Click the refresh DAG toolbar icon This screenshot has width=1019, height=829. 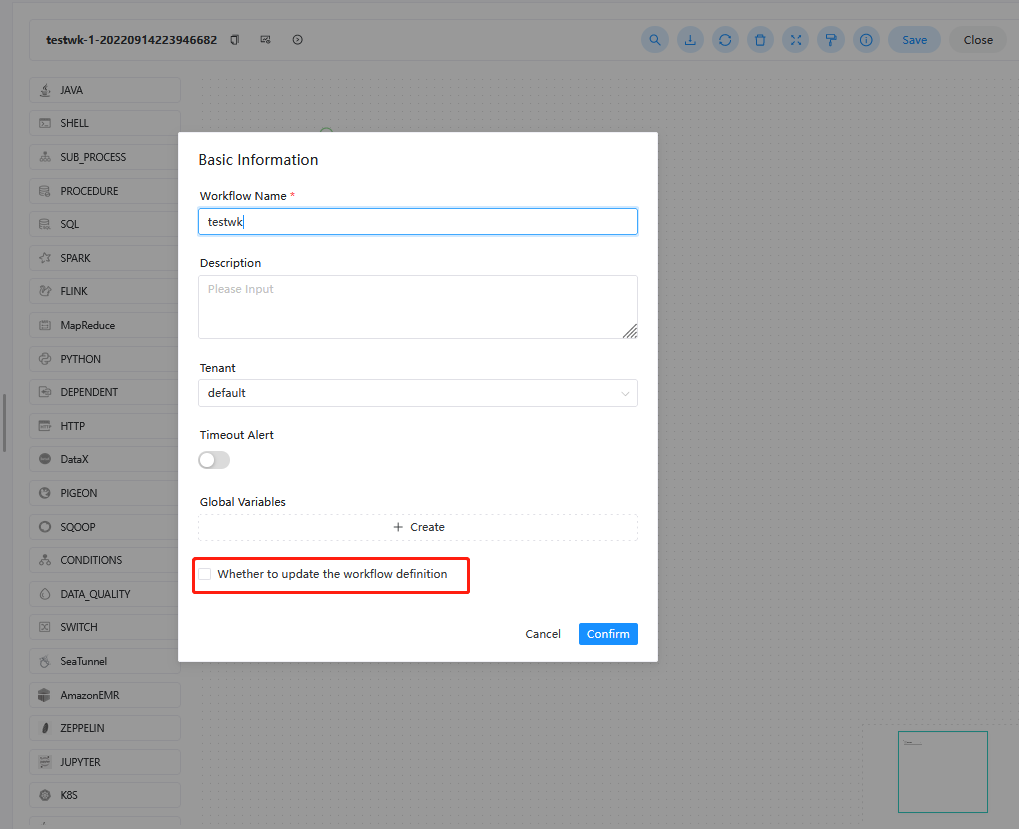(725, 40)
